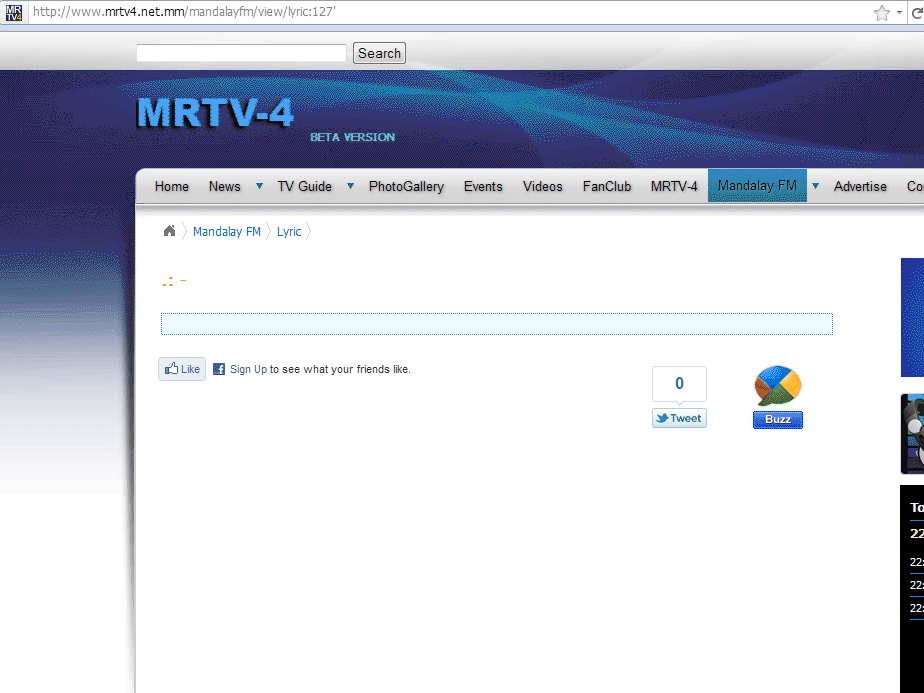
Task: Click the empty dotted light-blue lyric box
Action: (497, 324)
